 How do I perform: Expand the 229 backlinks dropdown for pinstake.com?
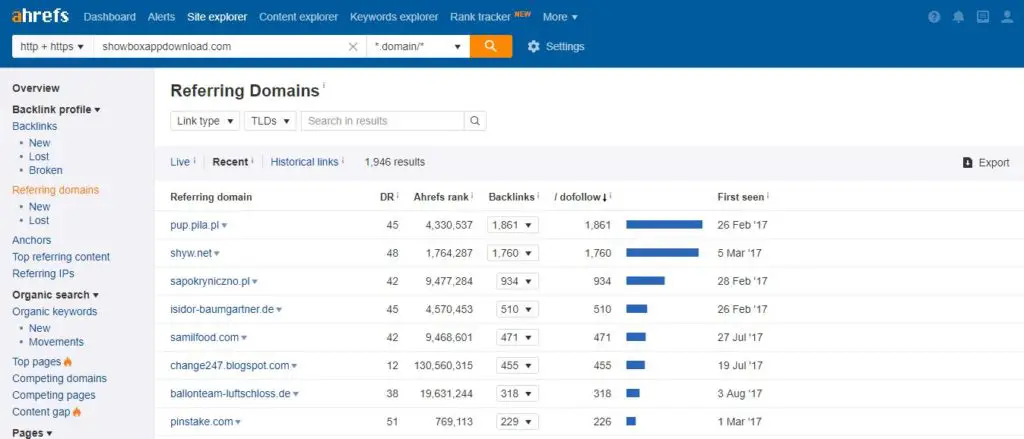click(517, 421)
